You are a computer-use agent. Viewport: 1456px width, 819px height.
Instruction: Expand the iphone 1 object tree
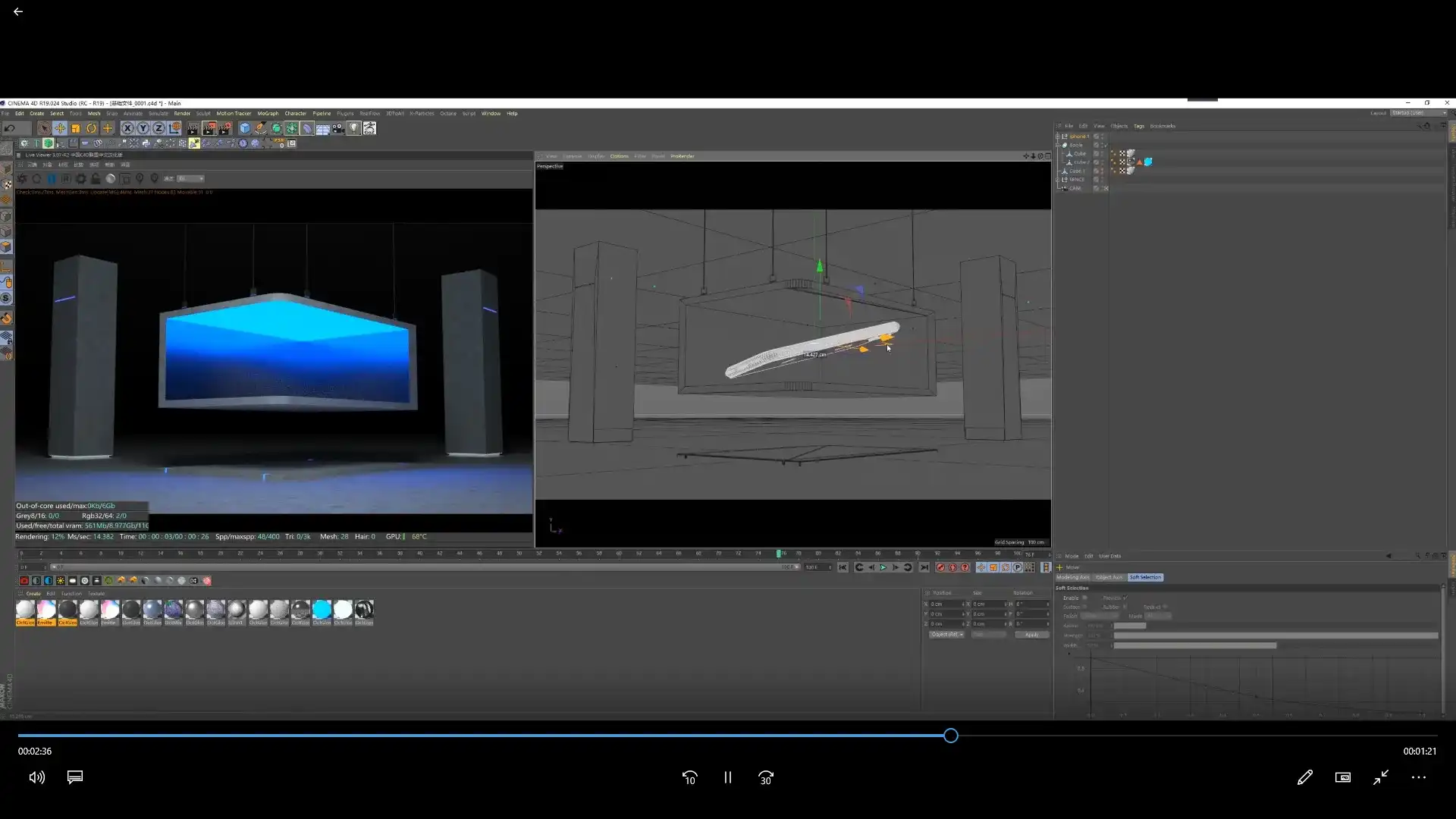(x=1058, y=136)
